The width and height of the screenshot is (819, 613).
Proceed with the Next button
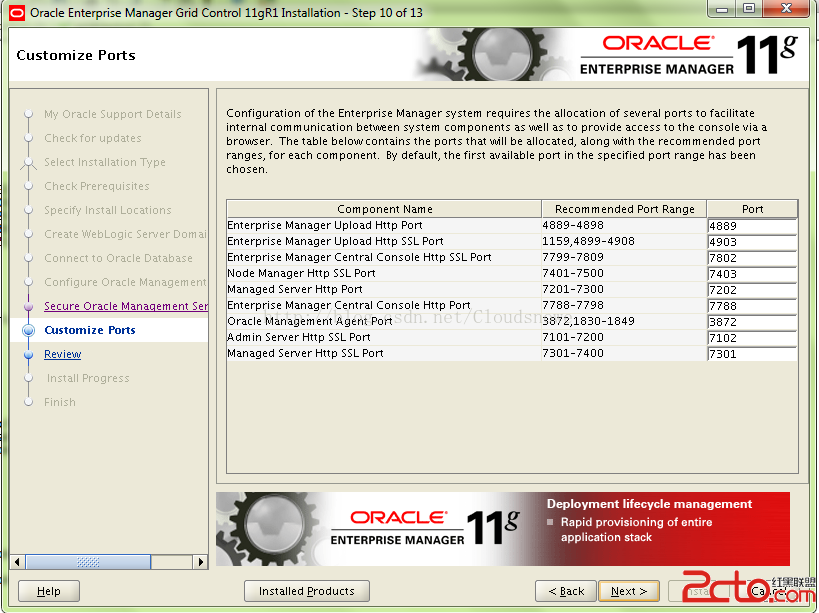(x=629, y=591)
